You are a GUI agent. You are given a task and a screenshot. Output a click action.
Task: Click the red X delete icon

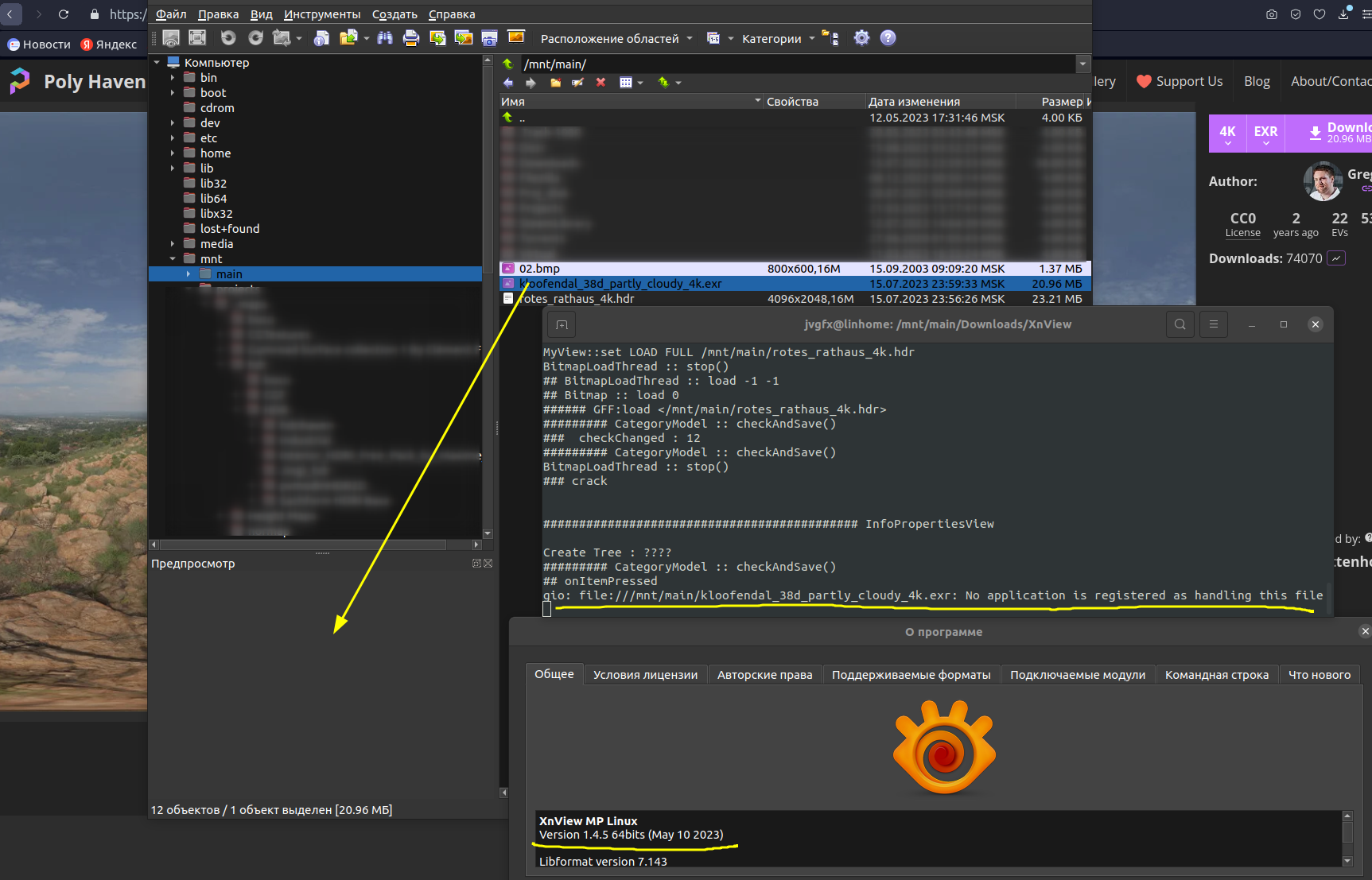point(600,83)
